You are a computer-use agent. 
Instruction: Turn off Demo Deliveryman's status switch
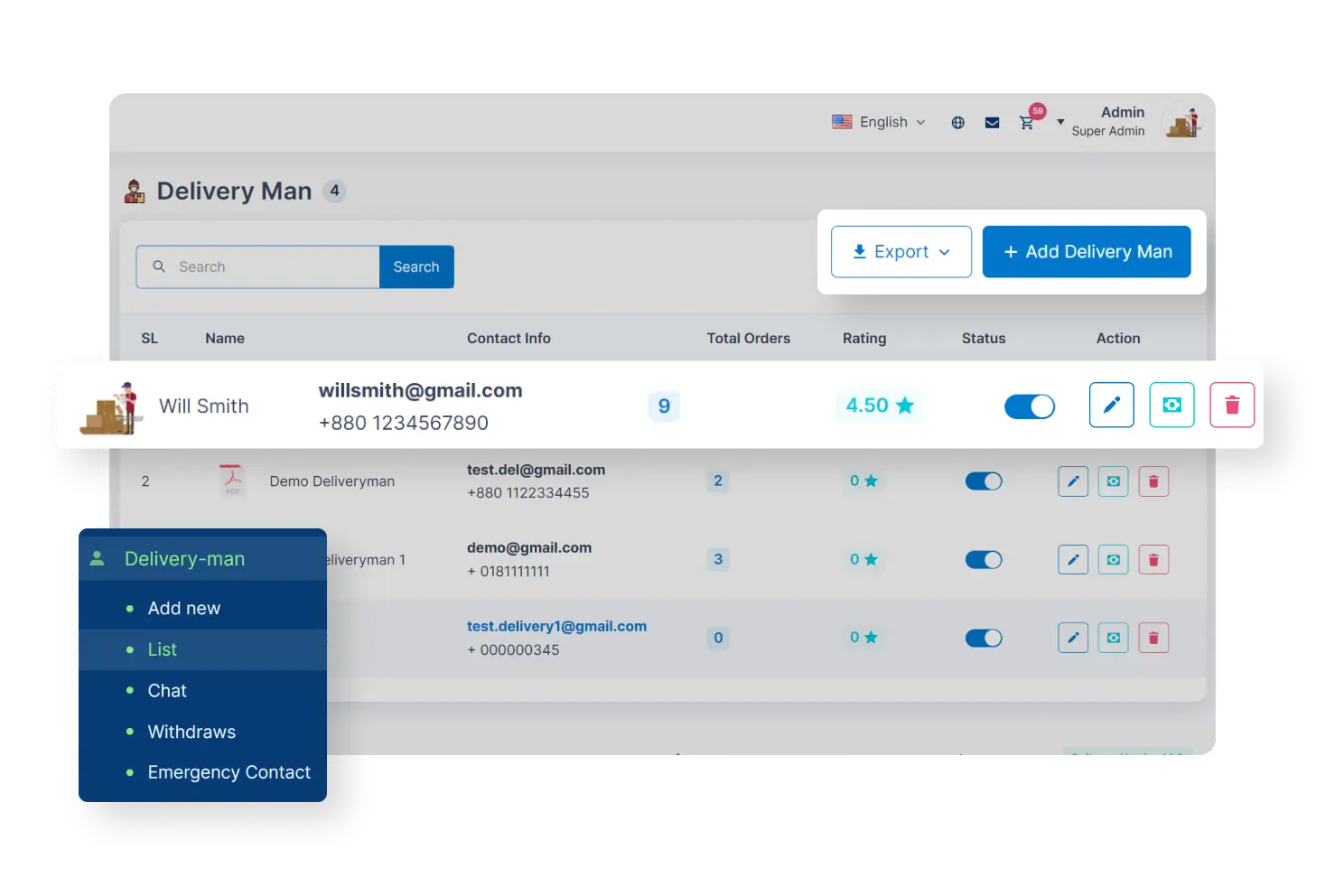[984, 481]
